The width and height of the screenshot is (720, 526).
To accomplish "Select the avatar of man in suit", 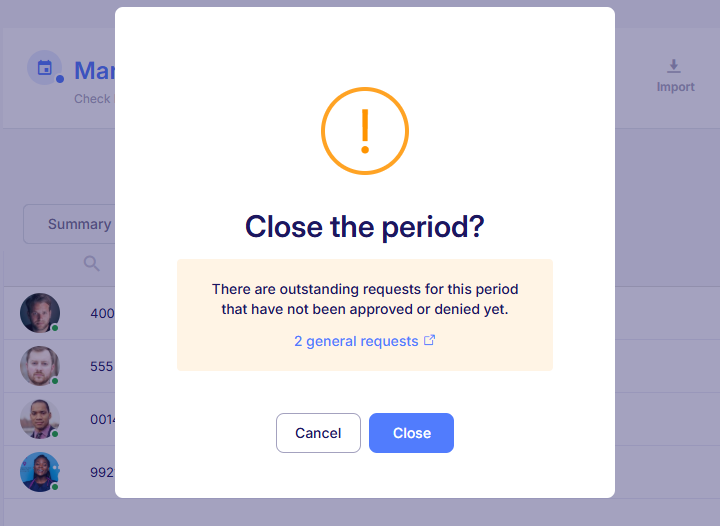I will click(40, 419).
